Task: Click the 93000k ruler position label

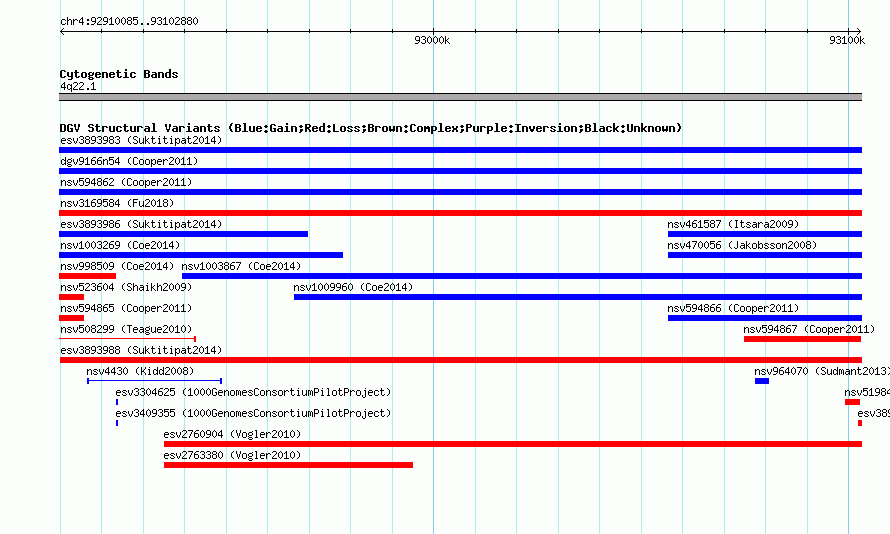Action: click(432, 40)
